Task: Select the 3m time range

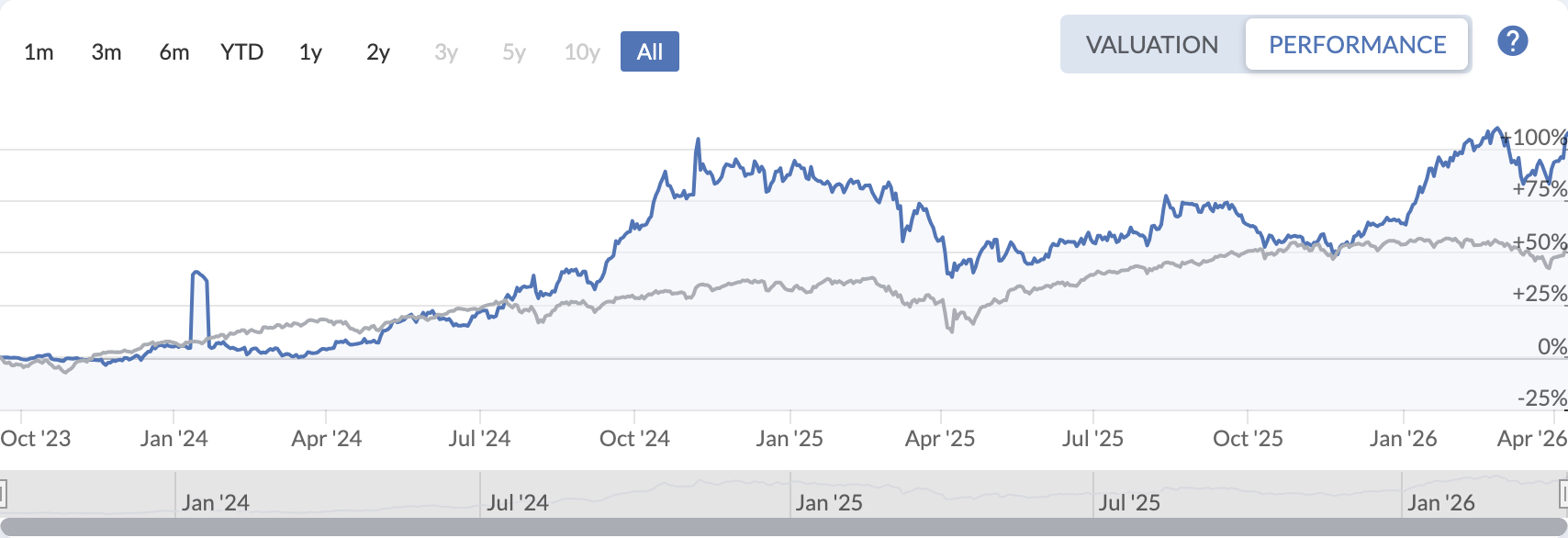Action: pos(106,52)
